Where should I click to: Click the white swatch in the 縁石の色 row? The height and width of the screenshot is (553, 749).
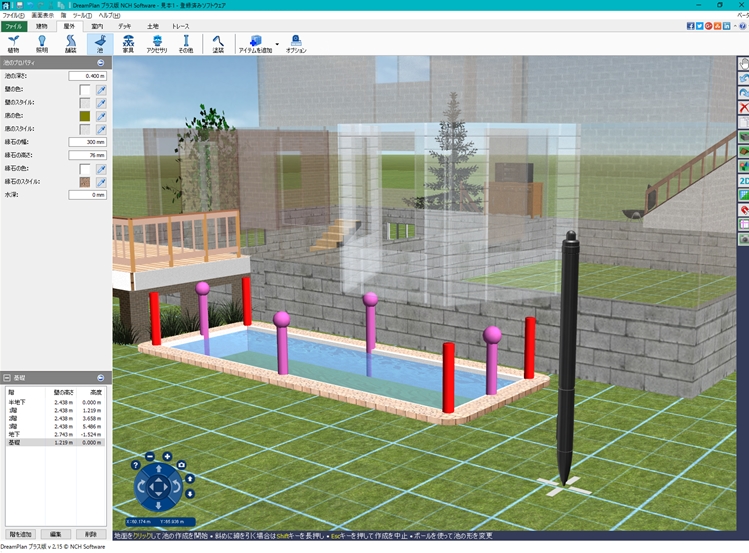[85, 169]
